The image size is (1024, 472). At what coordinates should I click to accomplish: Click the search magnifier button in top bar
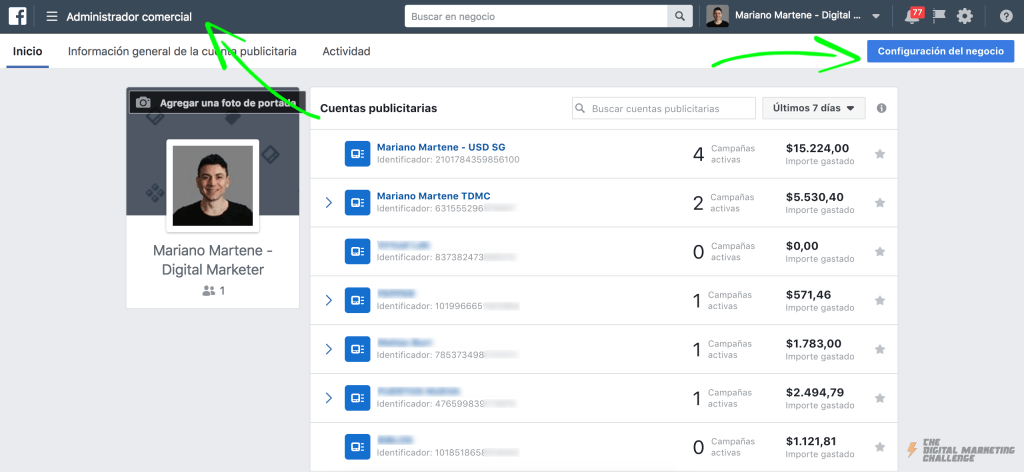(680, 16)
